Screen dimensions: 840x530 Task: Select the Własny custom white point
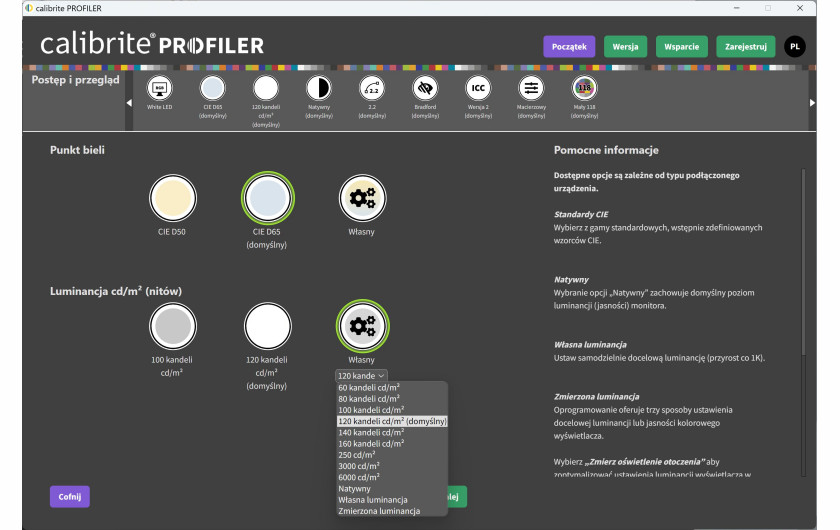tap(362, 198)
